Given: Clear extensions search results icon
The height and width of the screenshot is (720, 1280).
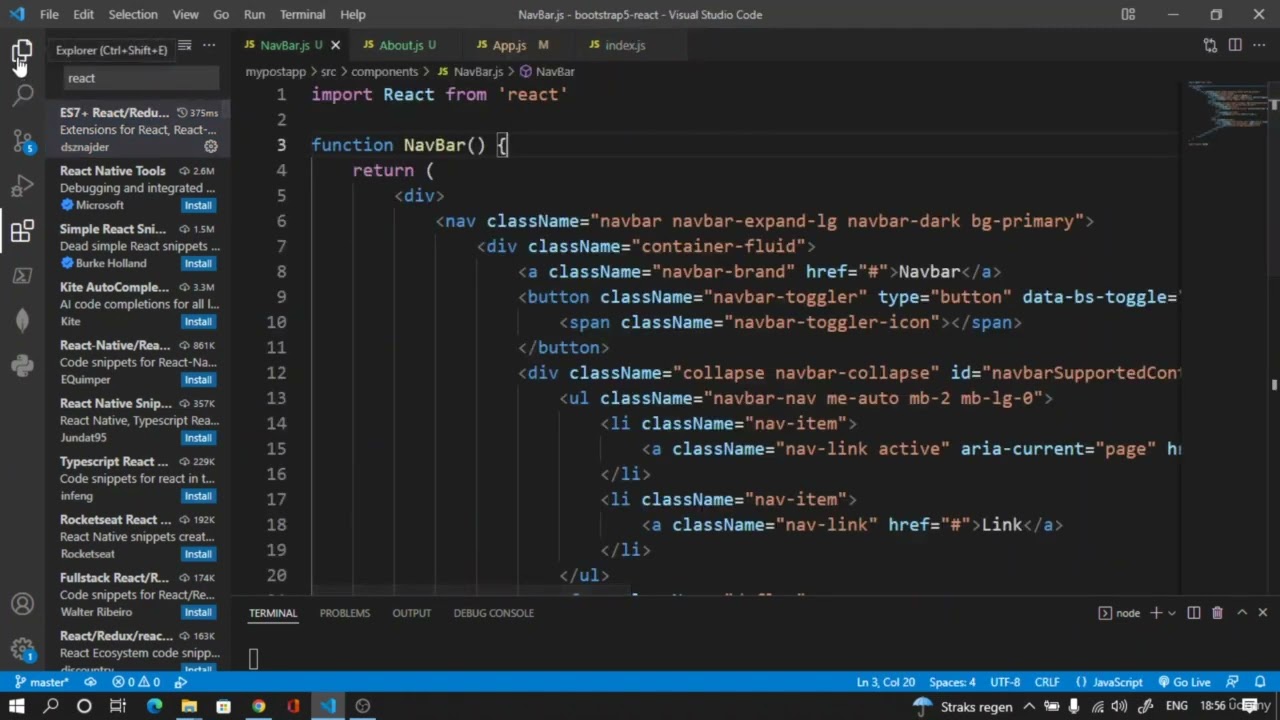Looking at the screenshot, I should coord(184,45).
